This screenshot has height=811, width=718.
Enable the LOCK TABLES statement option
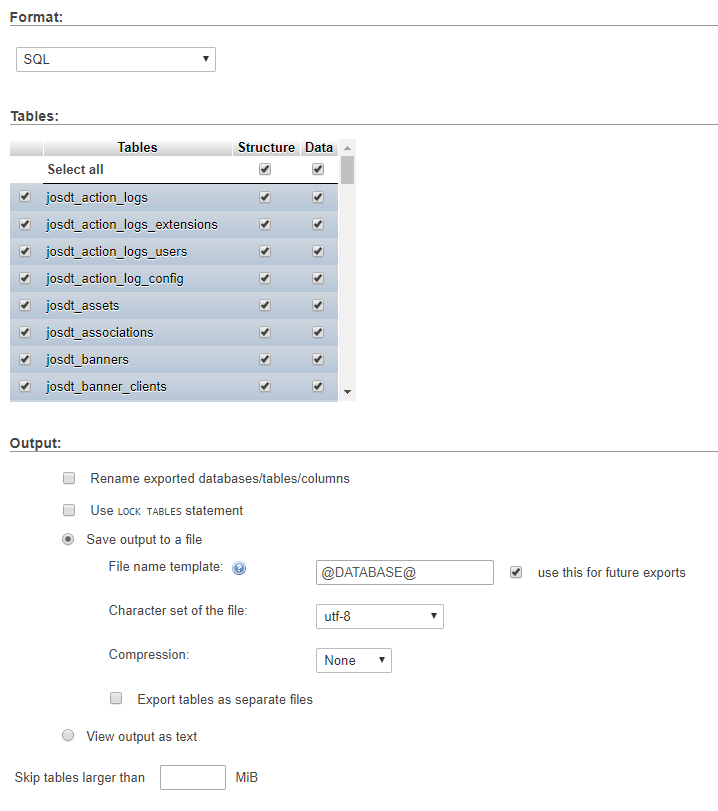pyautogui.click(x=69, y=510)
